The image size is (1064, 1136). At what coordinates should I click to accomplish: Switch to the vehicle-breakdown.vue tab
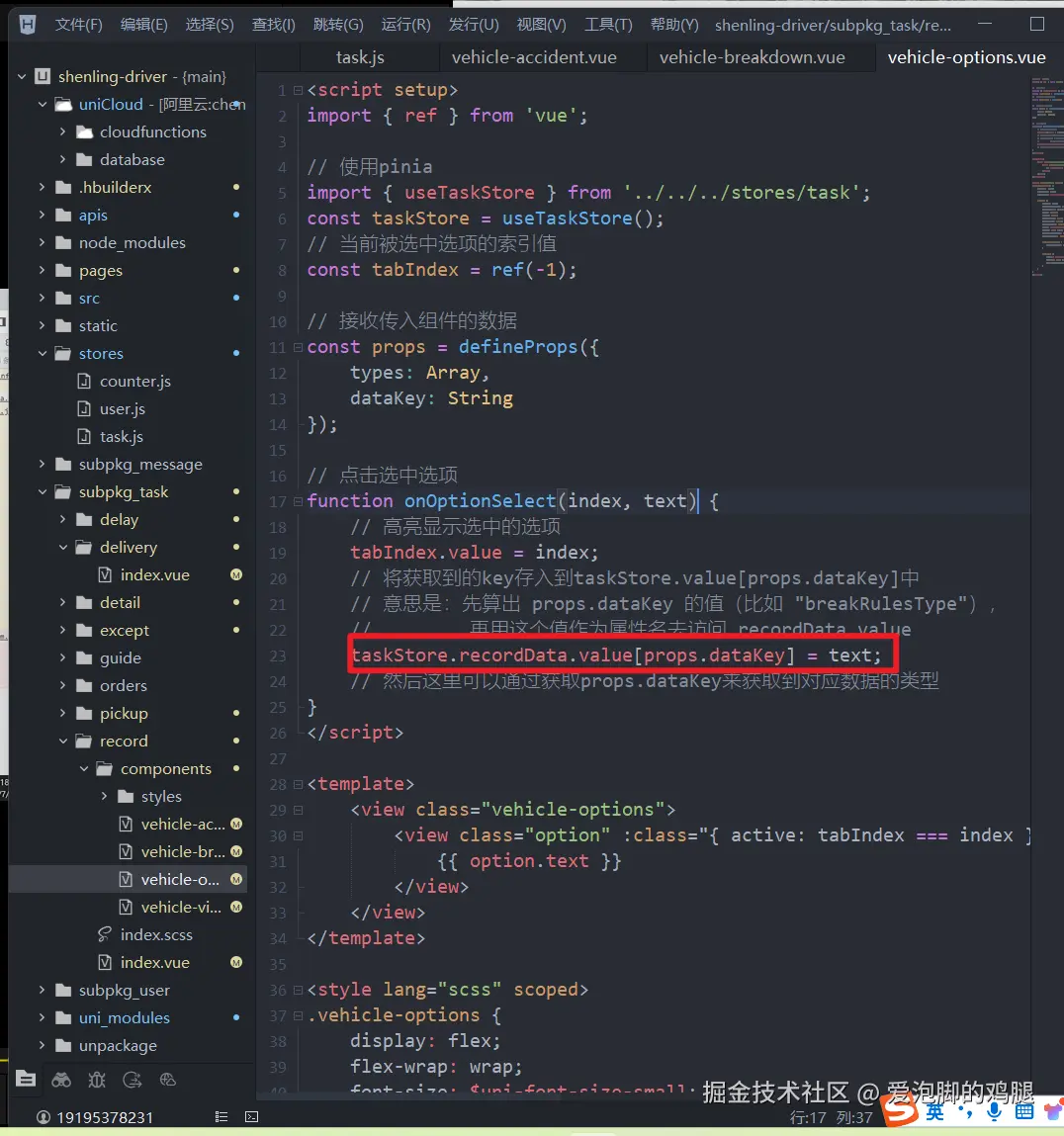coord(753,57)
